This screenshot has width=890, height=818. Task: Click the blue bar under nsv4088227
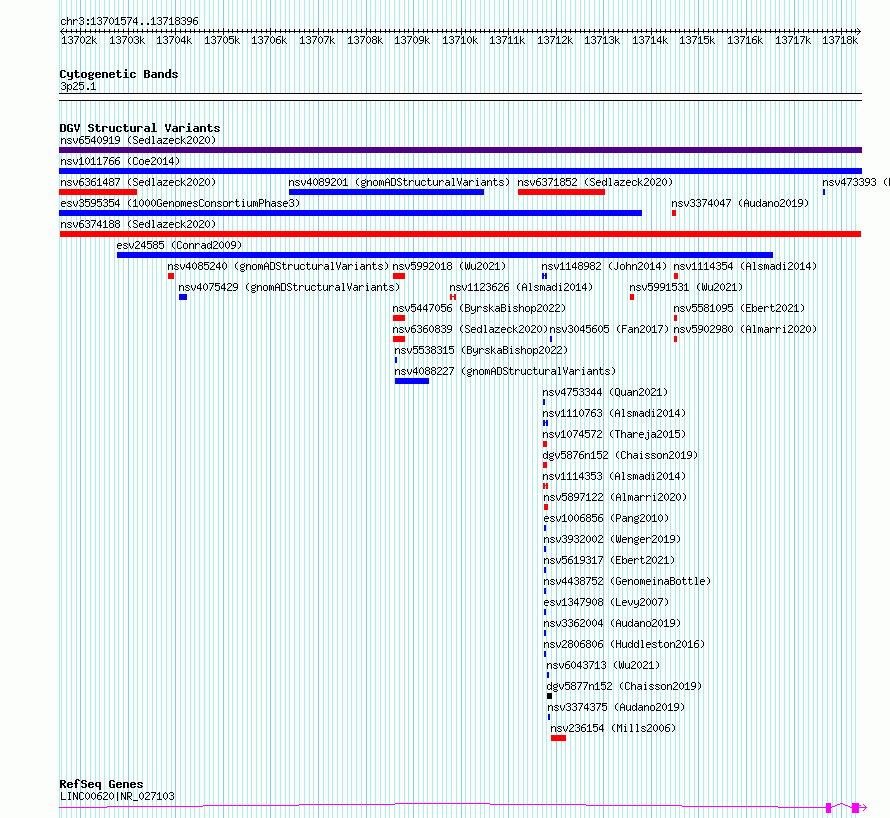pos(412,381)
